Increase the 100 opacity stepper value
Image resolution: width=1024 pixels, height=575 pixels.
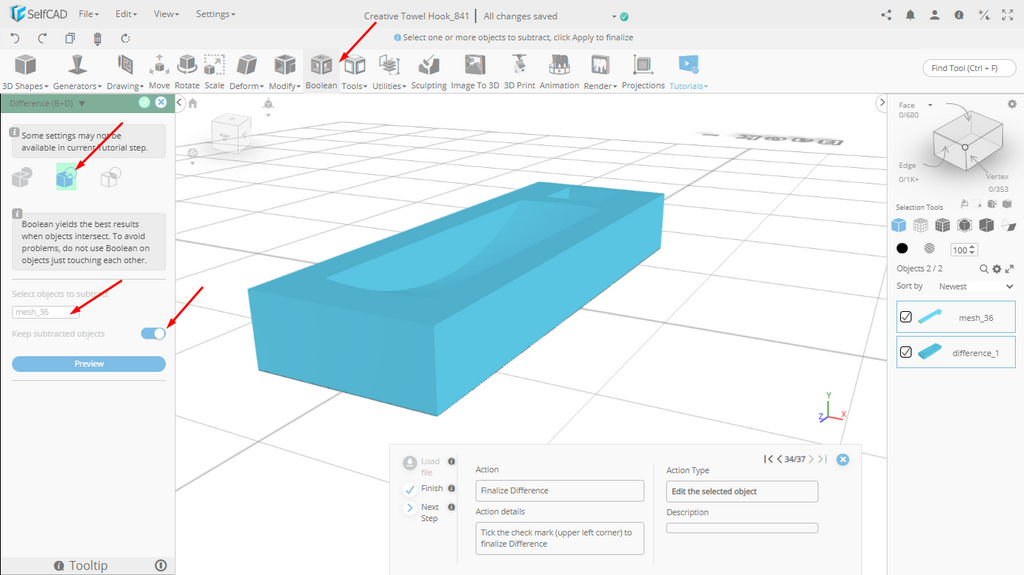point(972,247)
